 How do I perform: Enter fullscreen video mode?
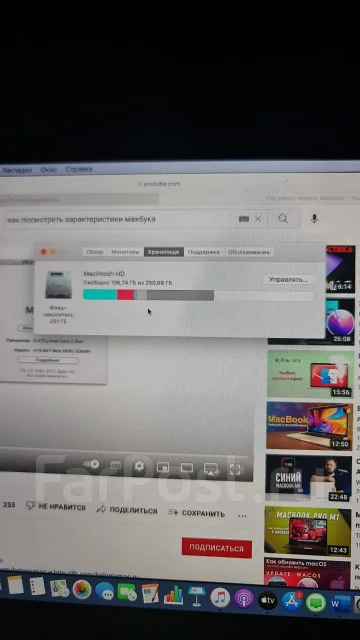point(235,469)
